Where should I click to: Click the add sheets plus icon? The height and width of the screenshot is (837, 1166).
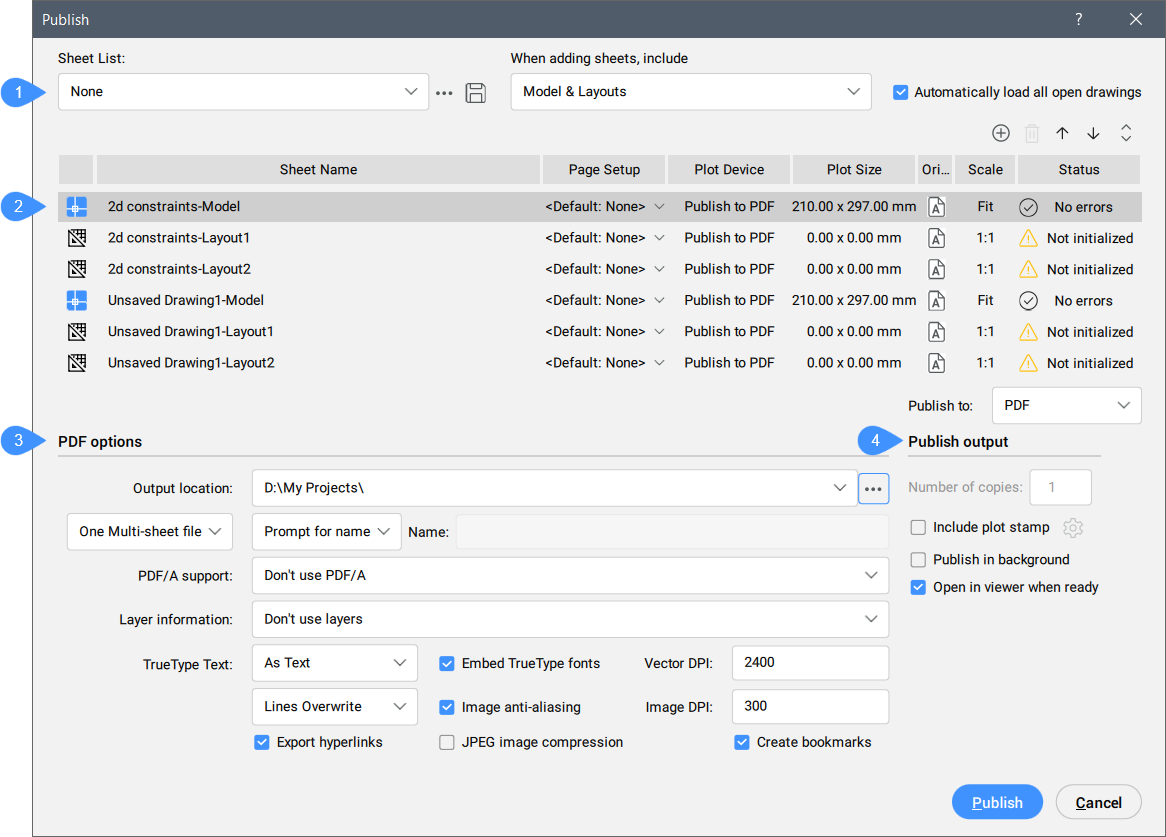coord(1000,133)
